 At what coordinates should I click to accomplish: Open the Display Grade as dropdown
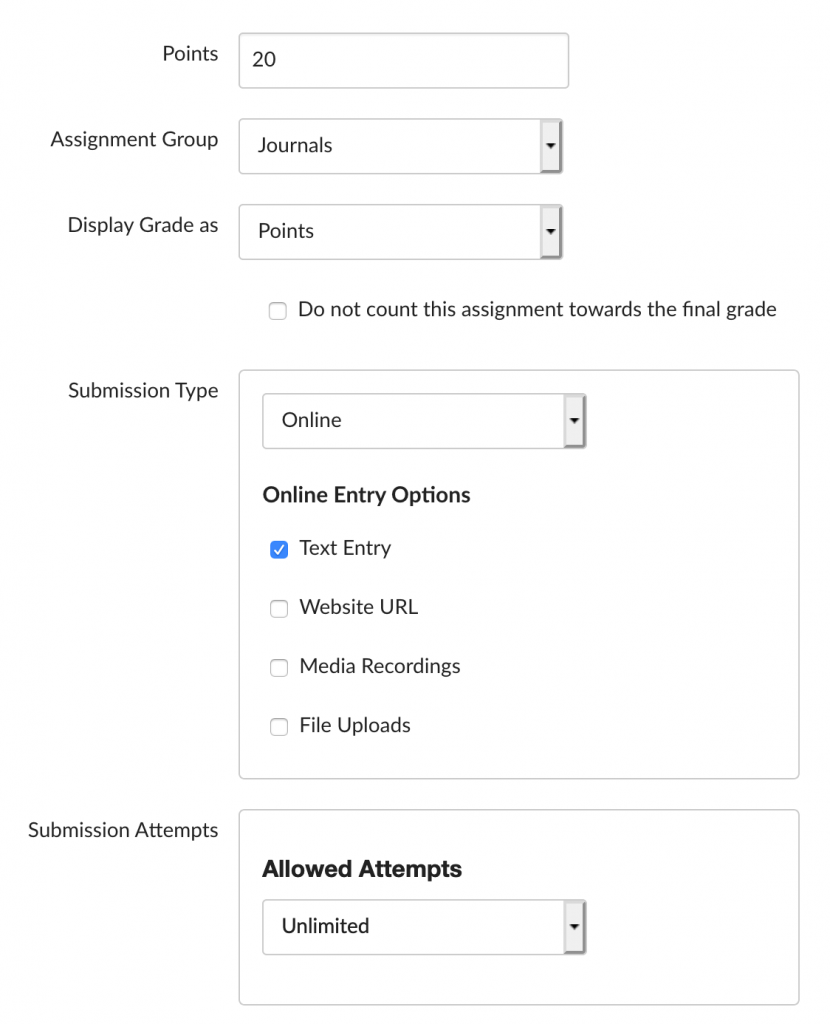tap(400, 231)
